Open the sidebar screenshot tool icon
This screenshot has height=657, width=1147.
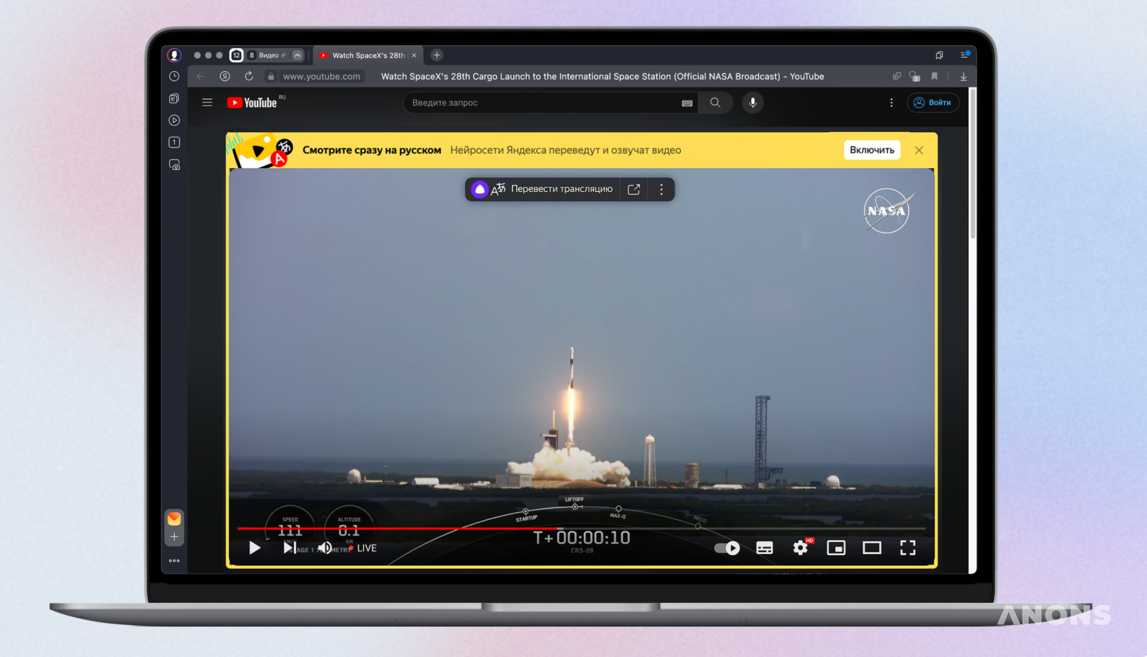[174, 165]
